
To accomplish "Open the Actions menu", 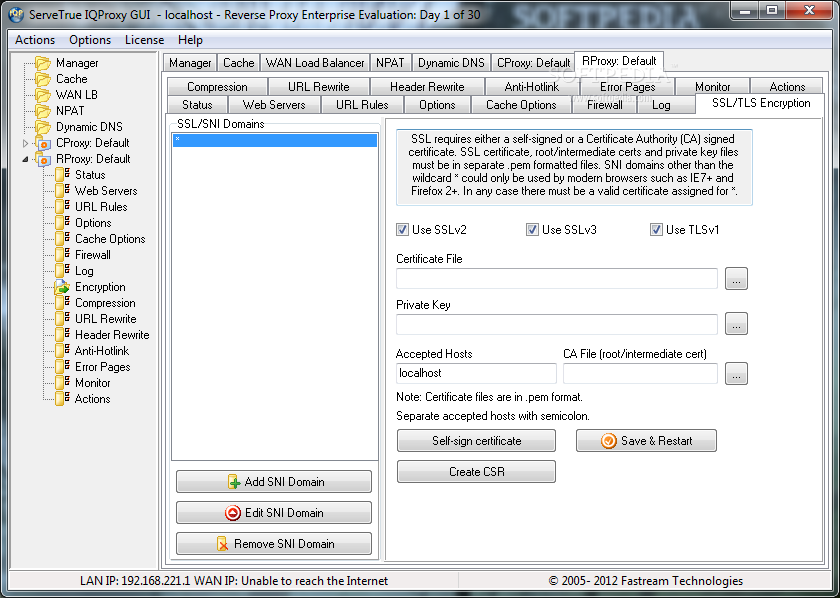I will tap(35, 40).
